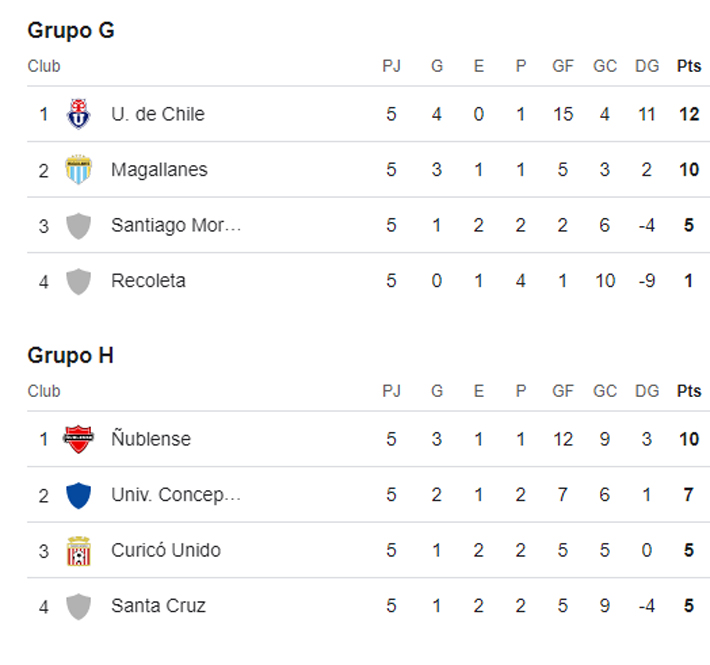Click the U. de Chile club crest
The width and height of the screenshot is (710, 665).
click(x=78, y=114)
